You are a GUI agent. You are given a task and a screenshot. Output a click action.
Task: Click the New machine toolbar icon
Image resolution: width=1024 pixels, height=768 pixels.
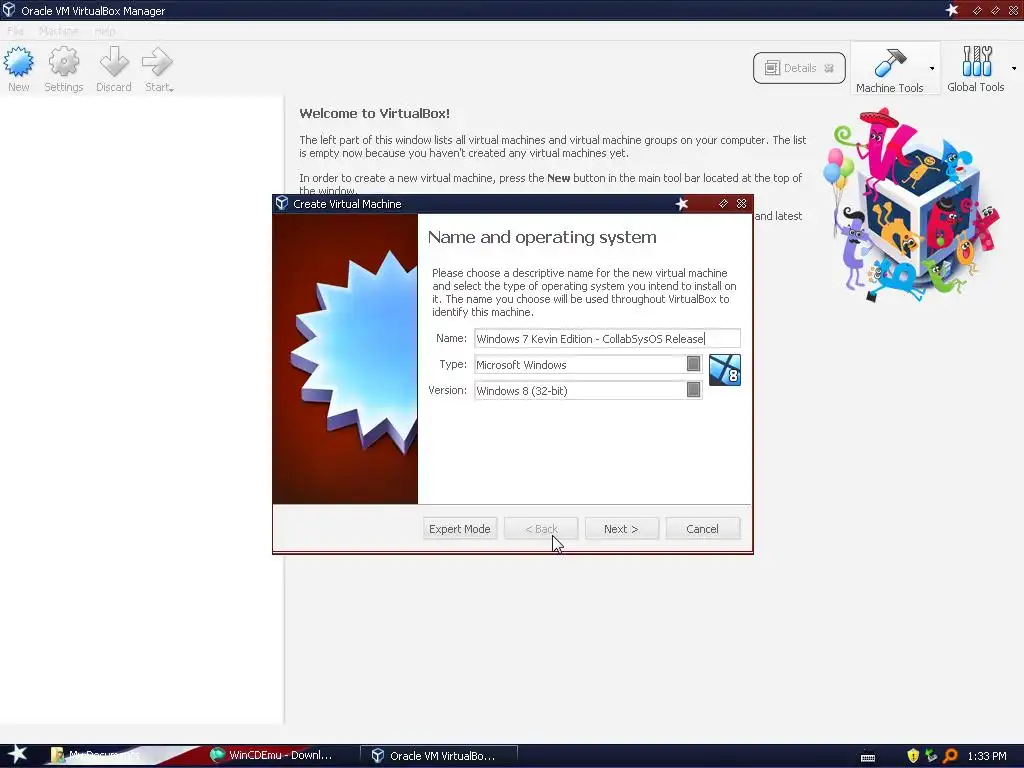click(x=18, y=62)
